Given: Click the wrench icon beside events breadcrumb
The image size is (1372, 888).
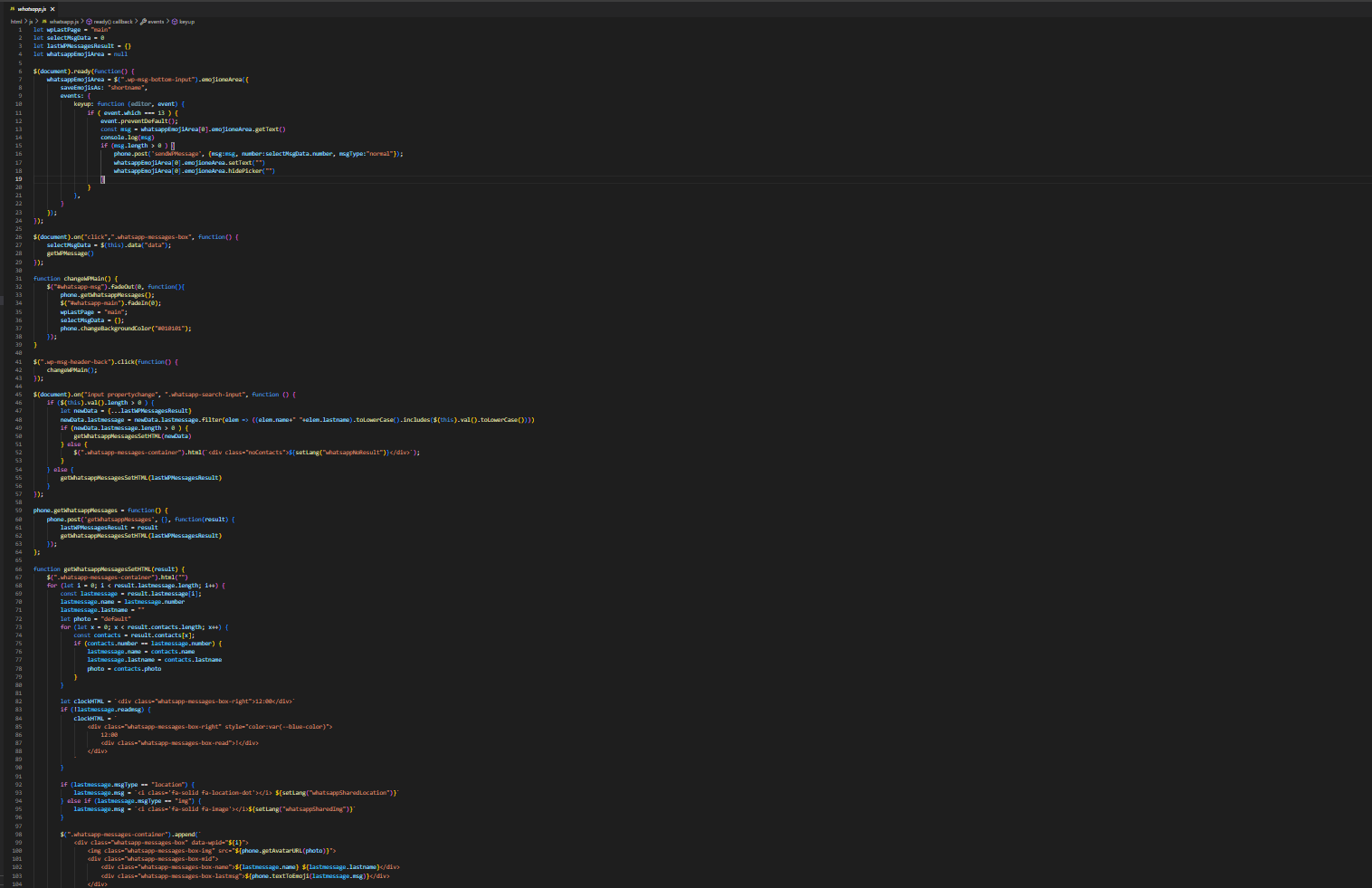Looking at the screenshot, I should 143,22.
